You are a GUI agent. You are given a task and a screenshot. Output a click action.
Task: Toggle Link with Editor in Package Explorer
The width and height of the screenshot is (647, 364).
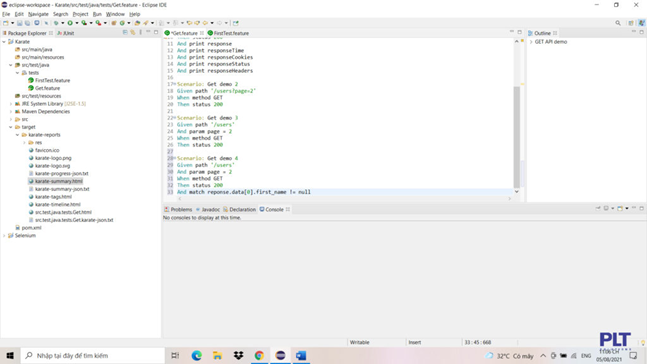point(133,32)
